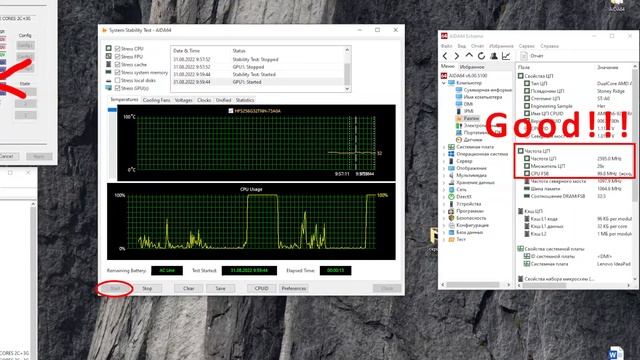This screenshot has height=360, width=640.
Task: Select Устройства in the AIDA64 tree
Action: coord(464,204)
